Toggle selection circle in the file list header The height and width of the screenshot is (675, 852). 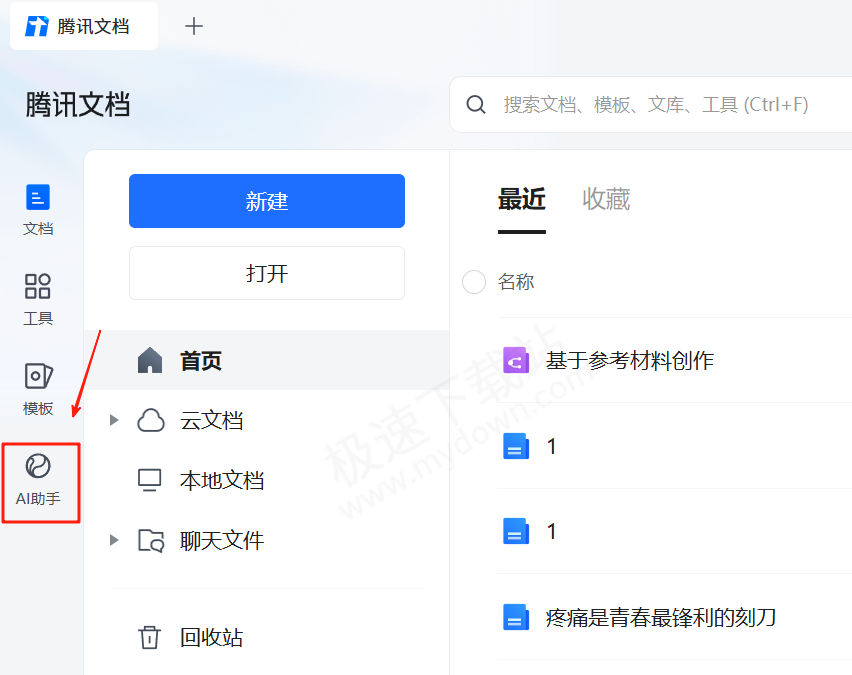tap(473, 282)
